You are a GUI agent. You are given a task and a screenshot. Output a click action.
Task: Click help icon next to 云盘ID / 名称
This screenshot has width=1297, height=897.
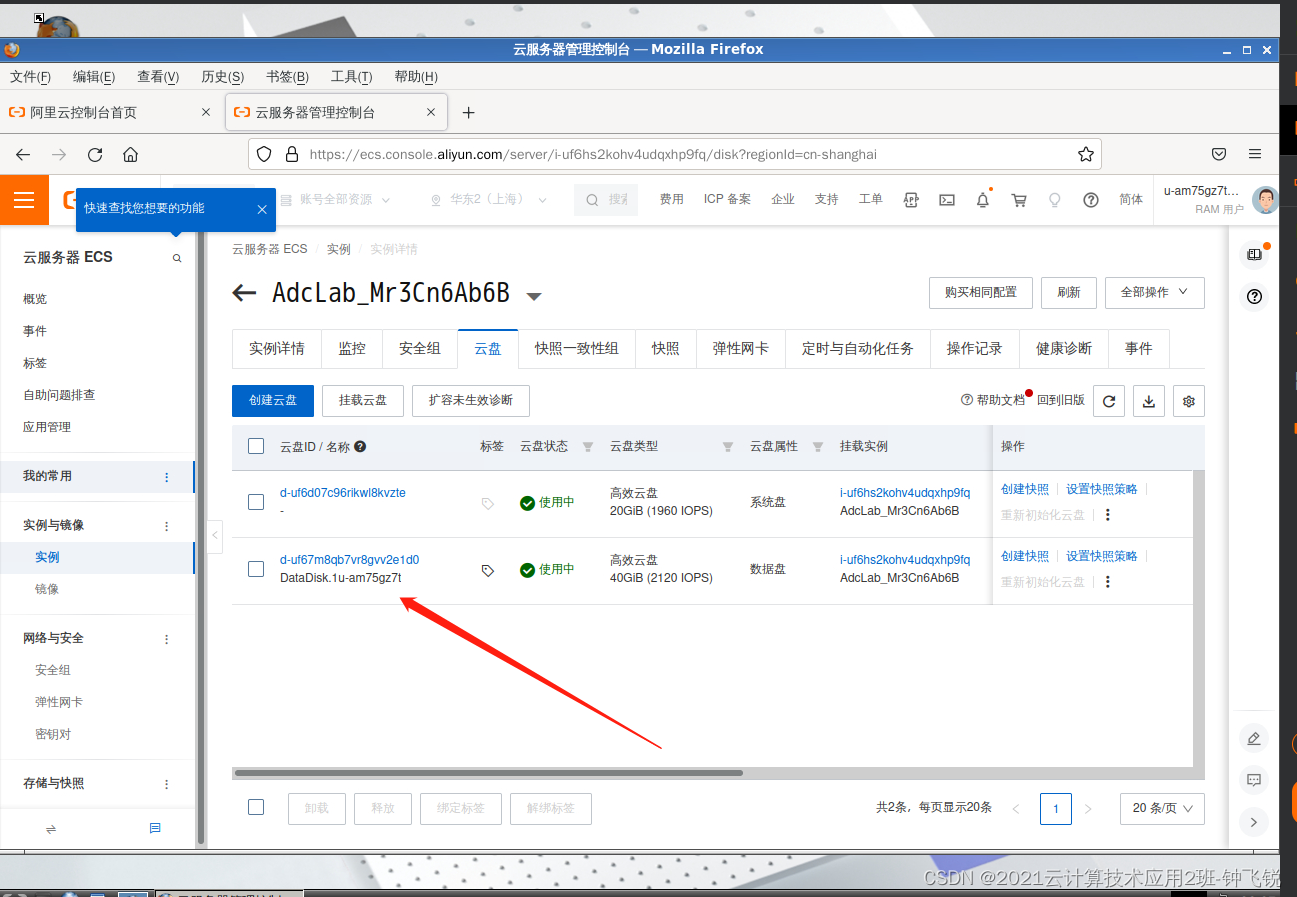360,447
